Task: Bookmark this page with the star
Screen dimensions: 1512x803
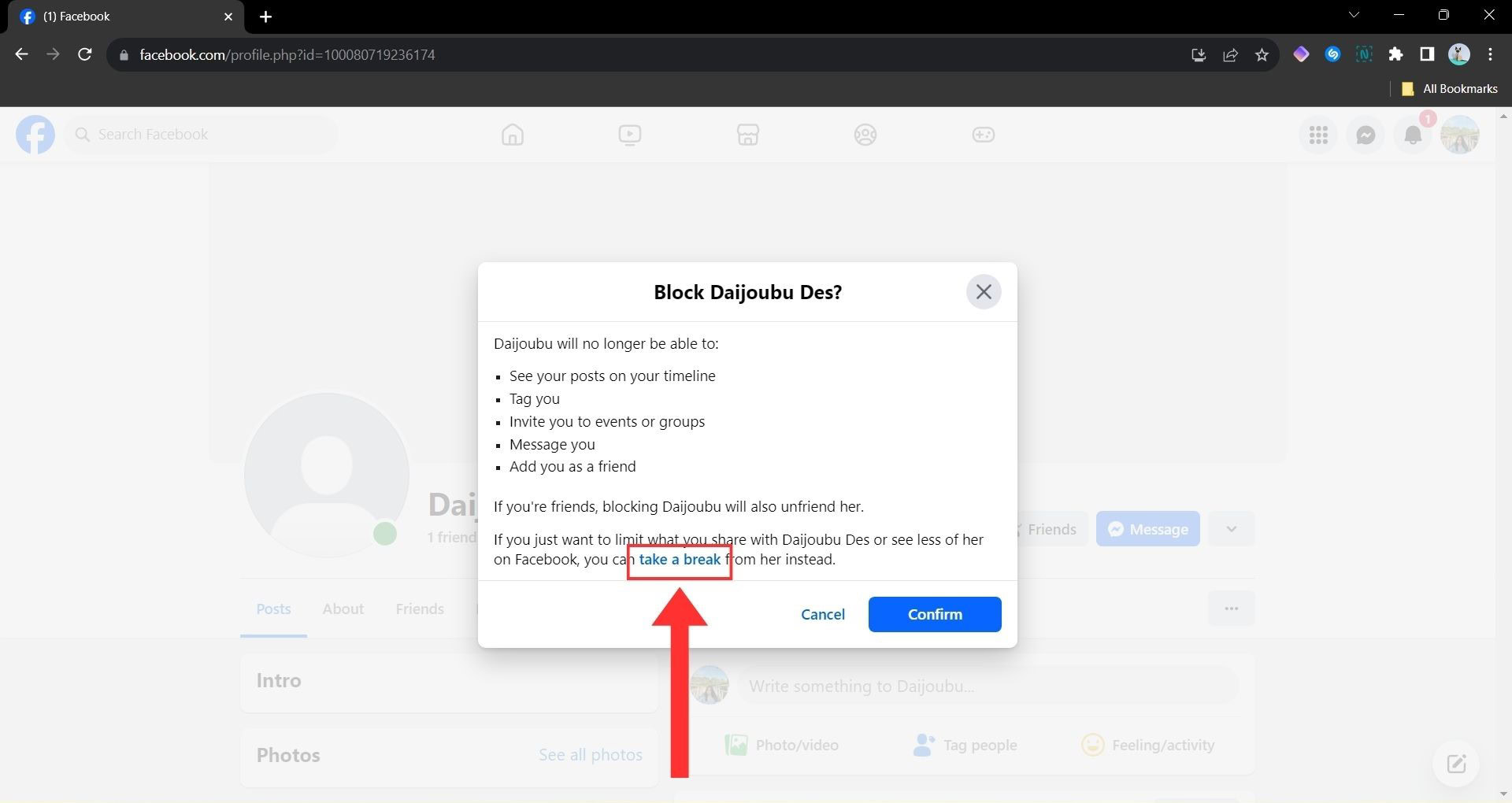Action: pos(1262,54)
